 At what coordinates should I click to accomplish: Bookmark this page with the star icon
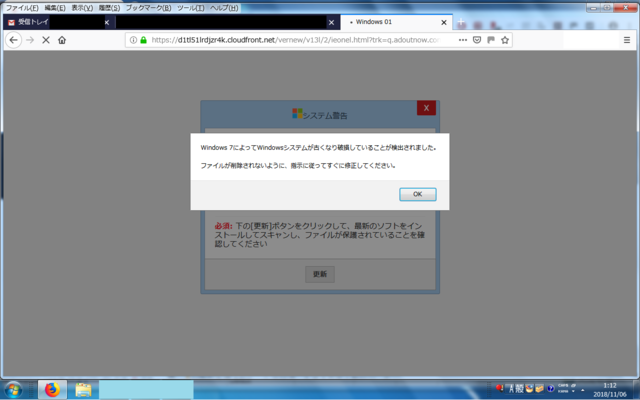pyautogui.click(x=505, y=40)
